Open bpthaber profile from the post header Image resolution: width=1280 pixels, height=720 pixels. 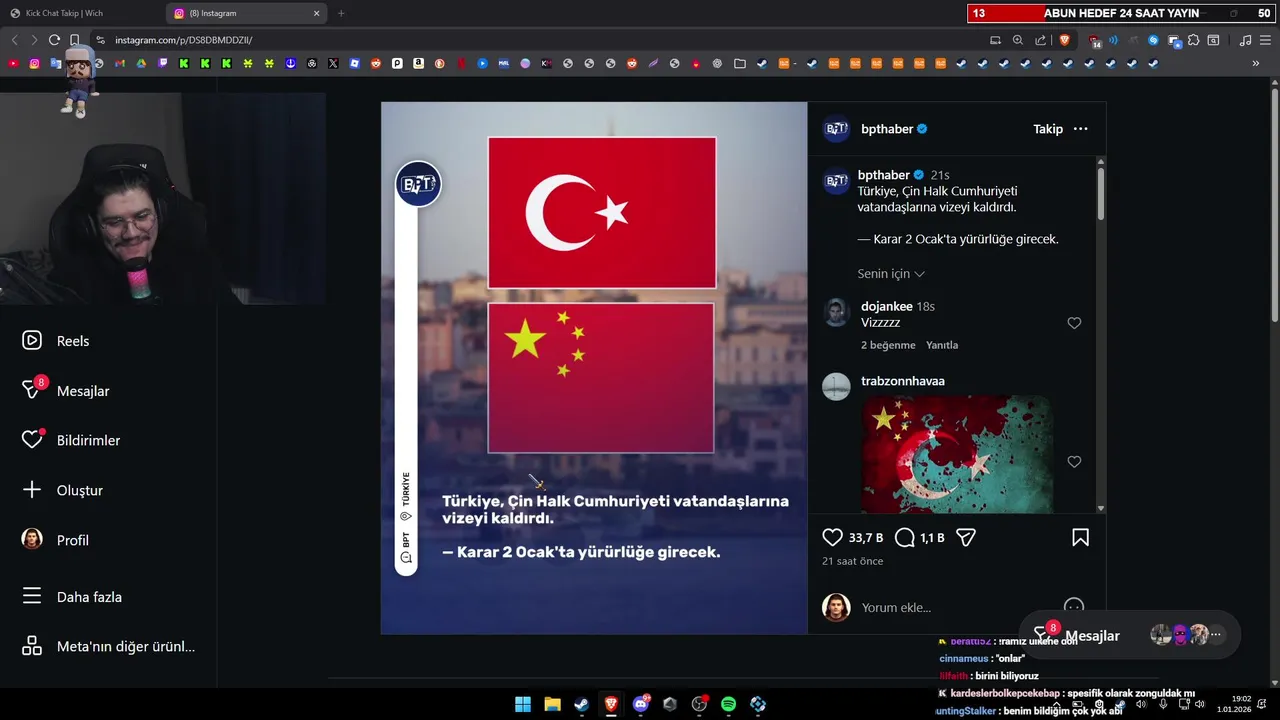click(x=885, y=129)
